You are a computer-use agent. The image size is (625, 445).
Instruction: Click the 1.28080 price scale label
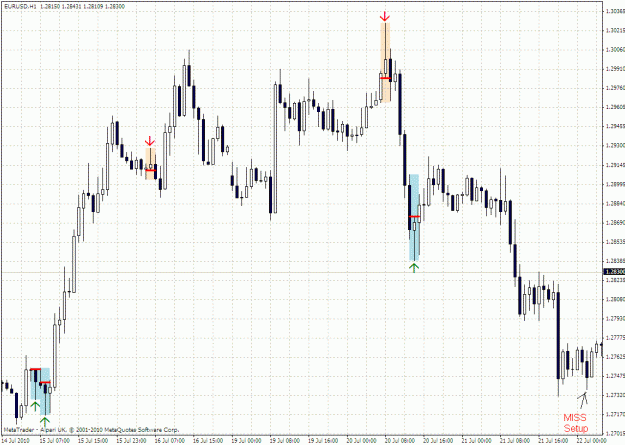pos(615,299)
